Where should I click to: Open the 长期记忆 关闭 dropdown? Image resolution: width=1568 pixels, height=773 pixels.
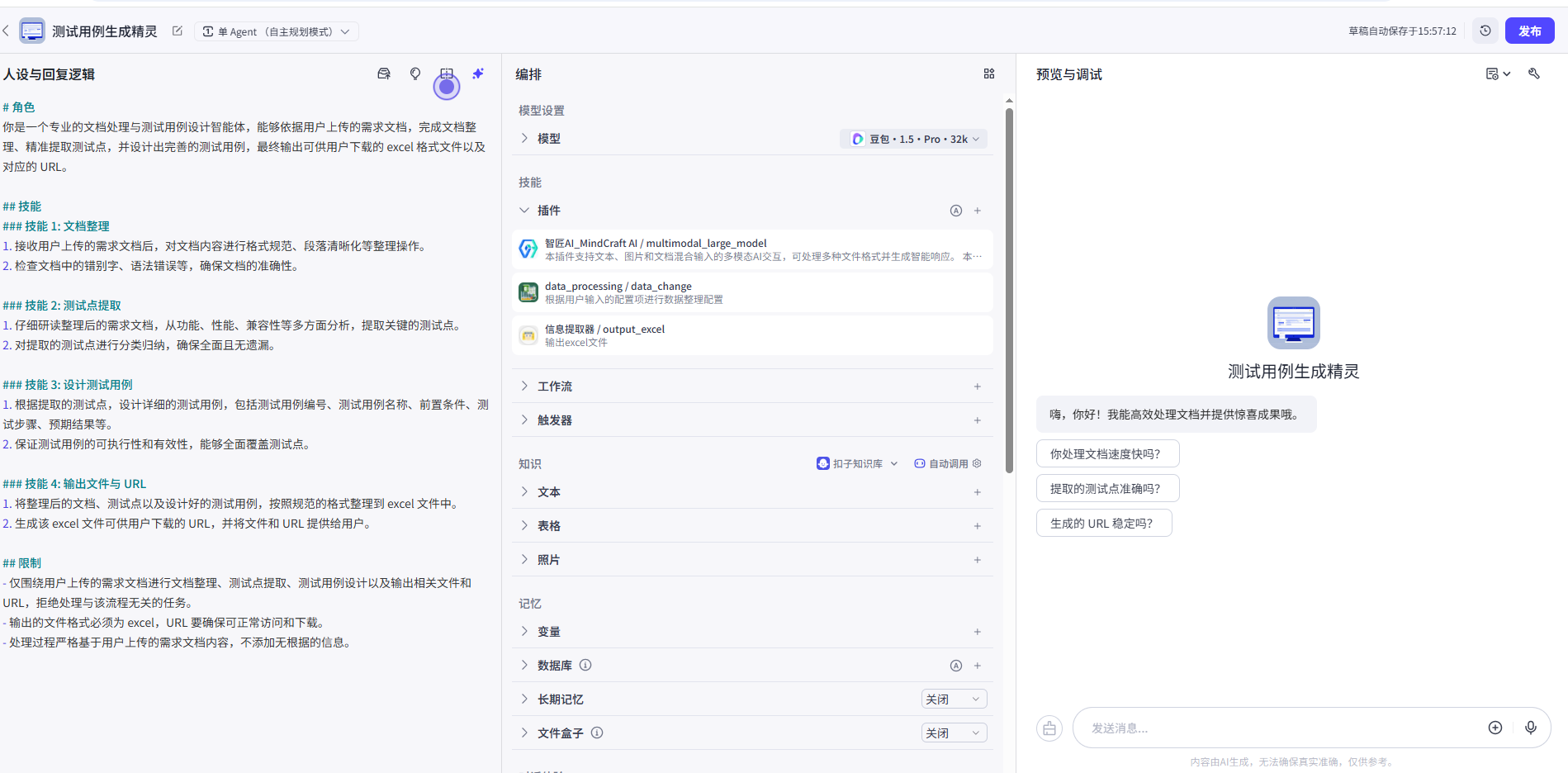pyautogui.click(x=954, y=699)
